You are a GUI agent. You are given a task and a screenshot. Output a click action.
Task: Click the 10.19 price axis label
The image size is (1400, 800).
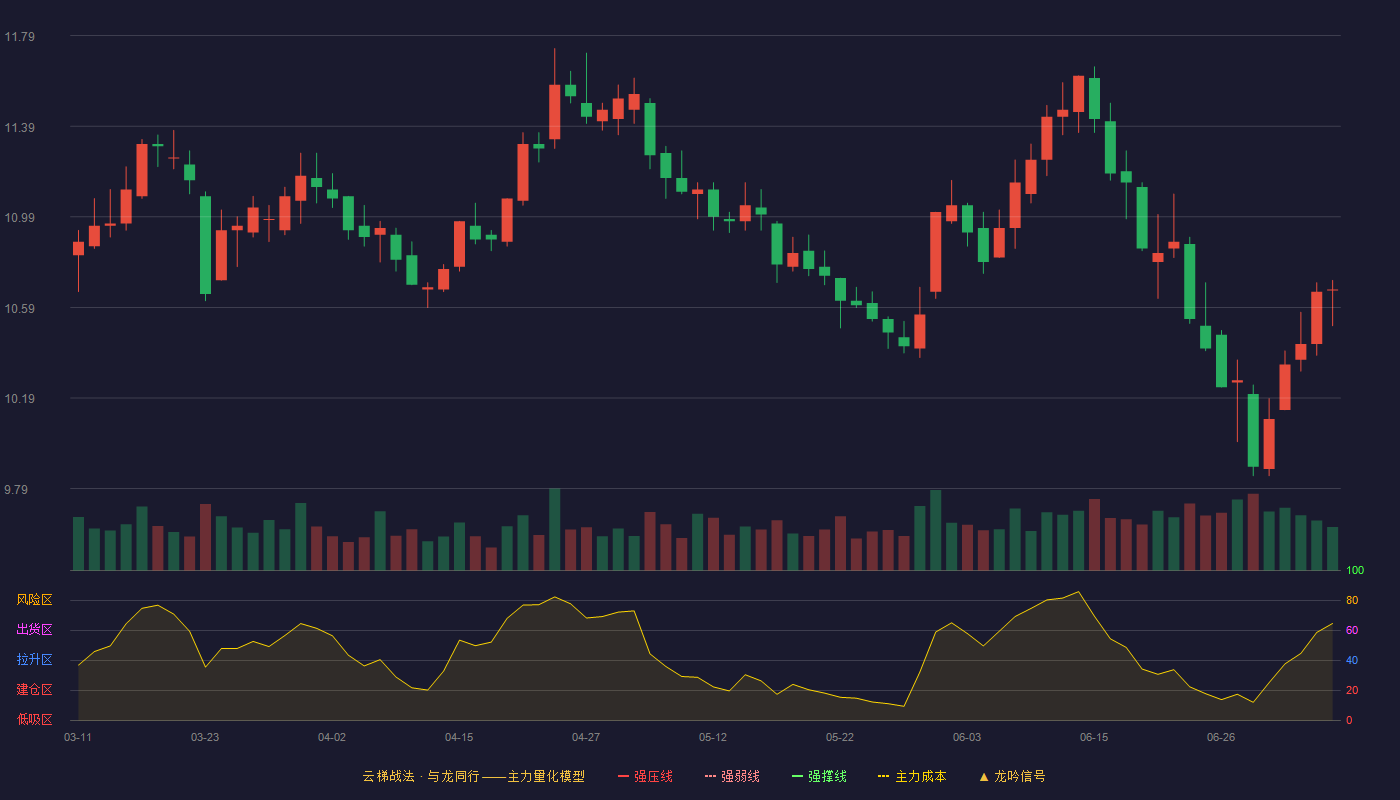[x=19, y=399]
